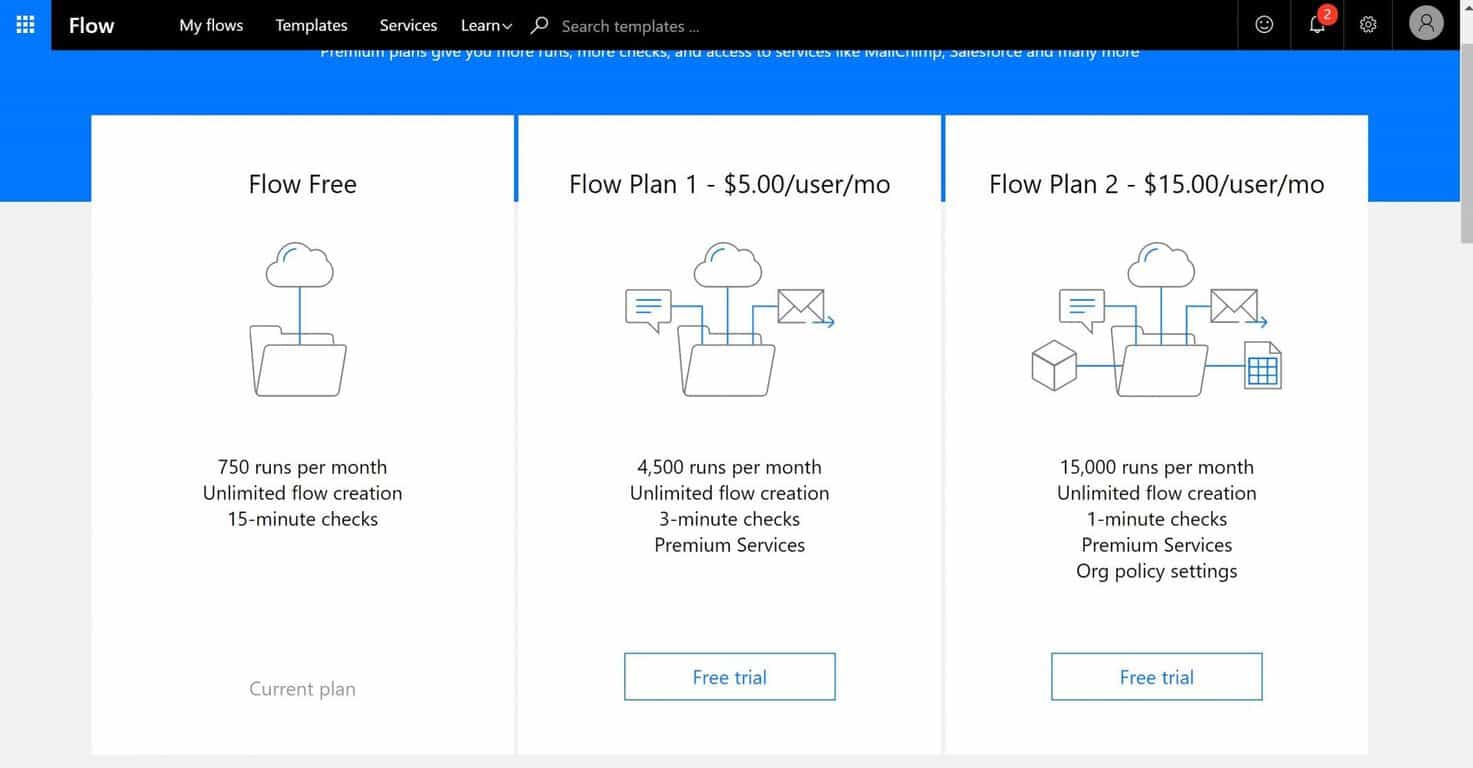This screenshot has width=1473, height=768.
Task: Click the search magnifier icon
Action: [539, 26]
